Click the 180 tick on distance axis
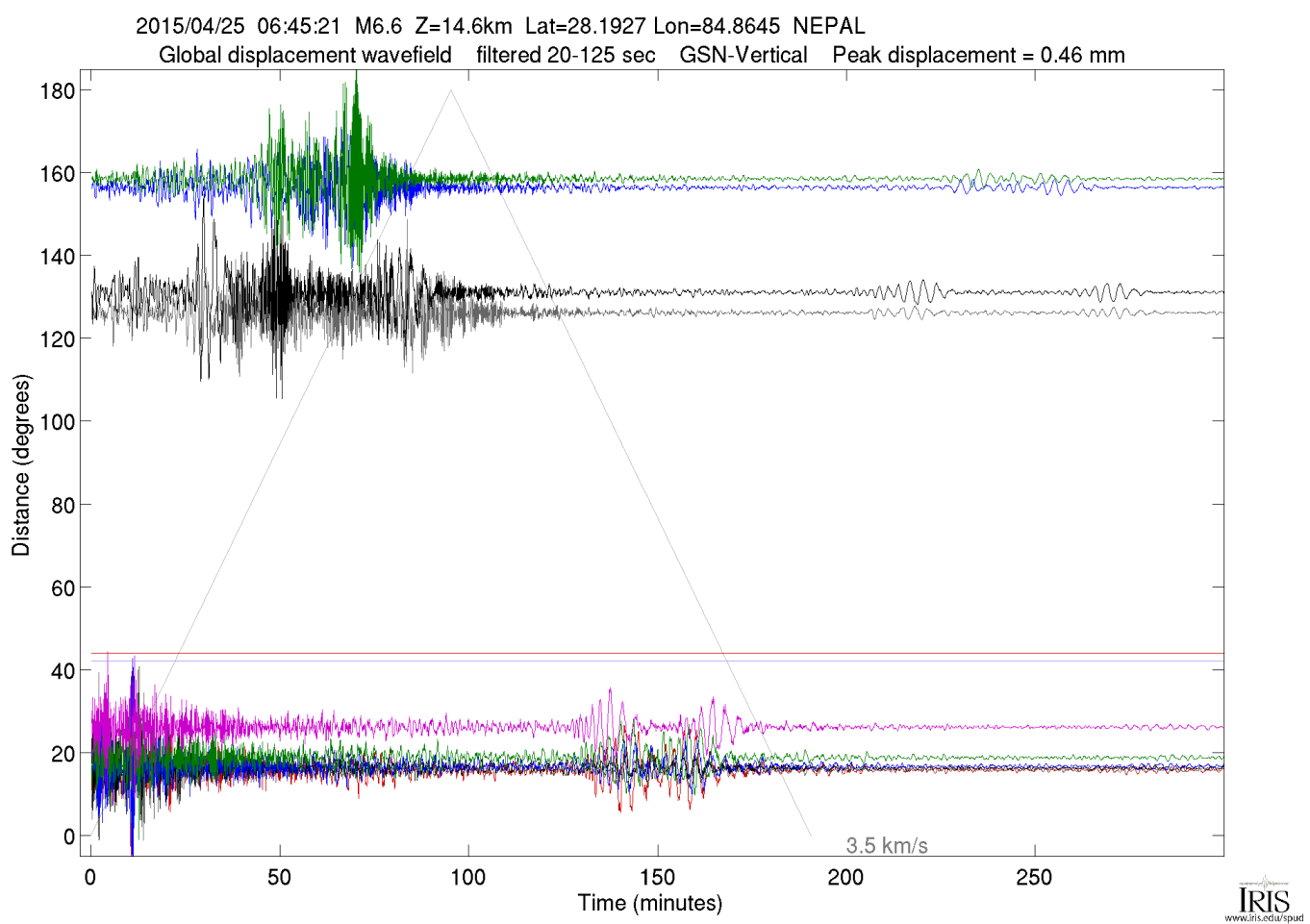 click(58, 91)
